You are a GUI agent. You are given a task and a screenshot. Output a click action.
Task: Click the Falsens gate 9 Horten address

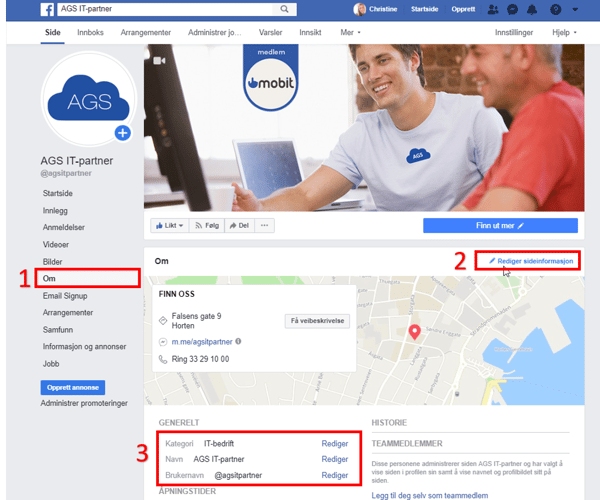coord(196,321)
